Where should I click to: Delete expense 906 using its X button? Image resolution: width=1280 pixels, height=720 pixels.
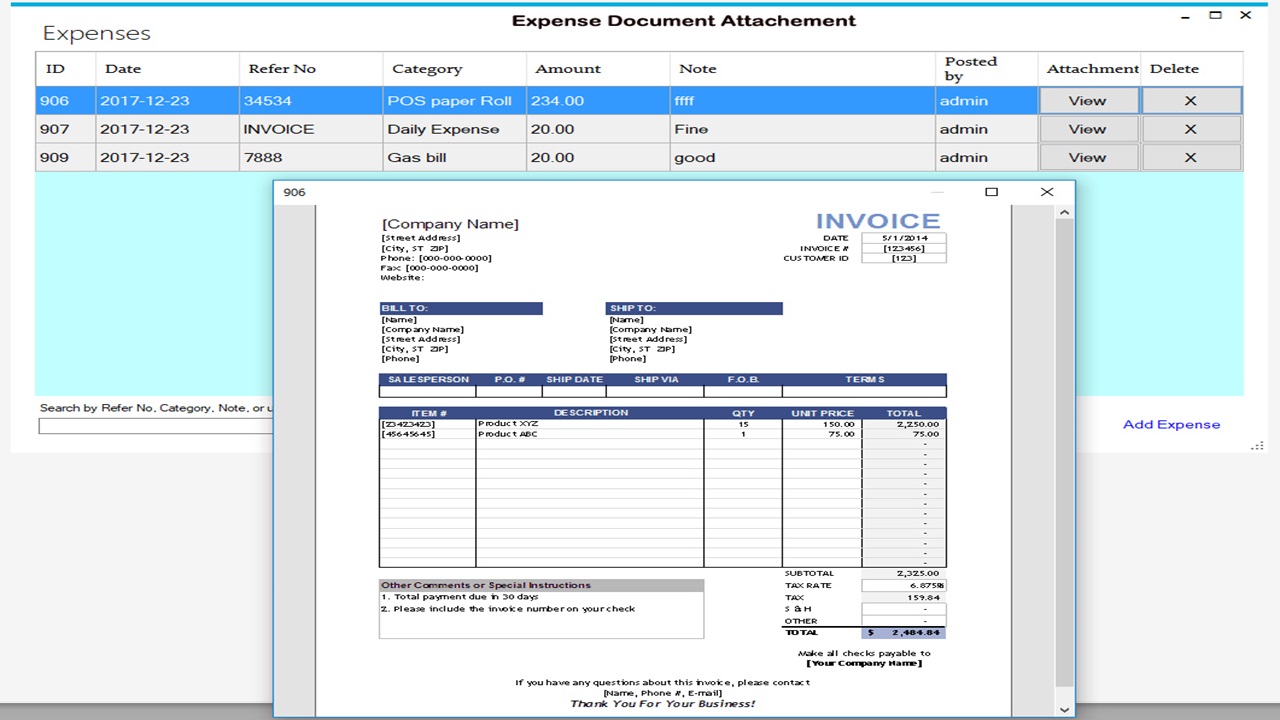coord(1190,100)
